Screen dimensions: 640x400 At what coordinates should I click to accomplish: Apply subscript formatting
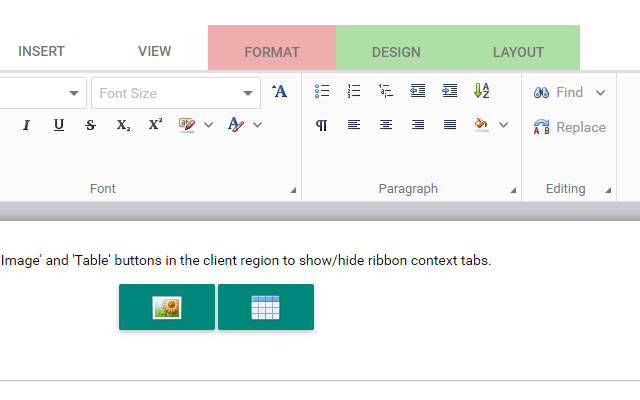click(122, 125)
